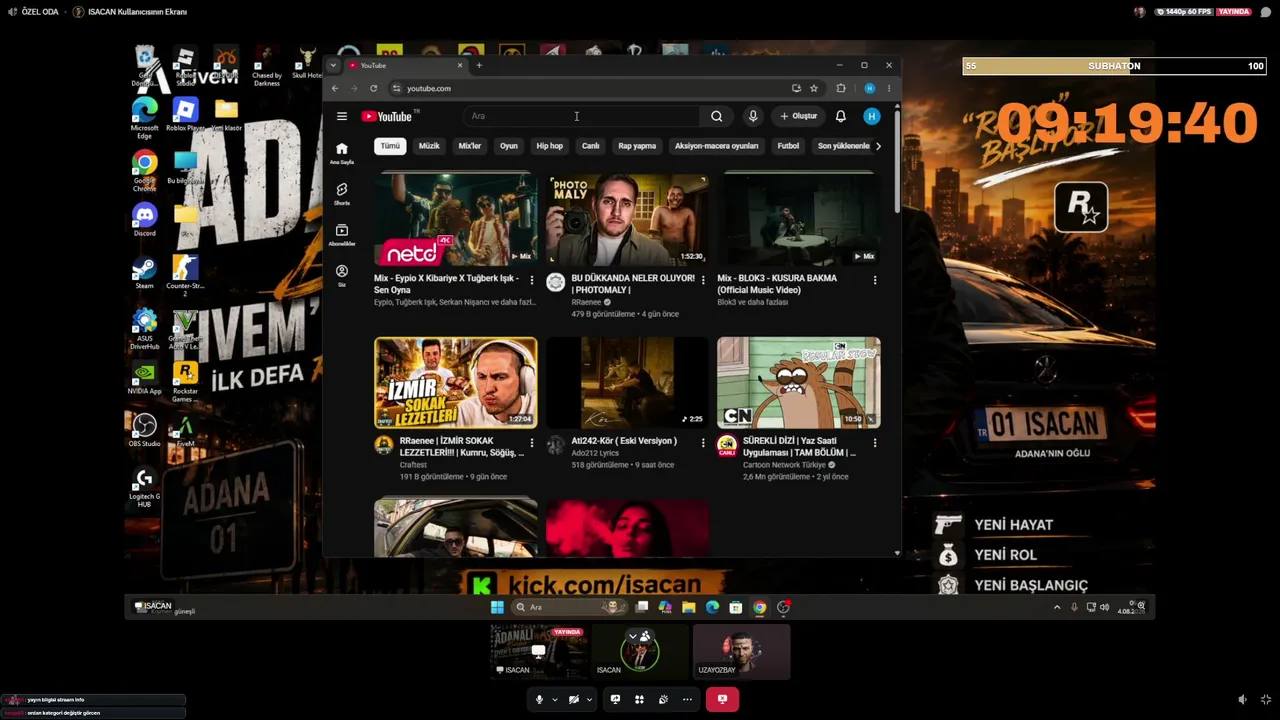Image resolution: width=1280 pixels, height=720 pixels.
Task: Open the Discord desktop shortcut
Action: (145, 218)
